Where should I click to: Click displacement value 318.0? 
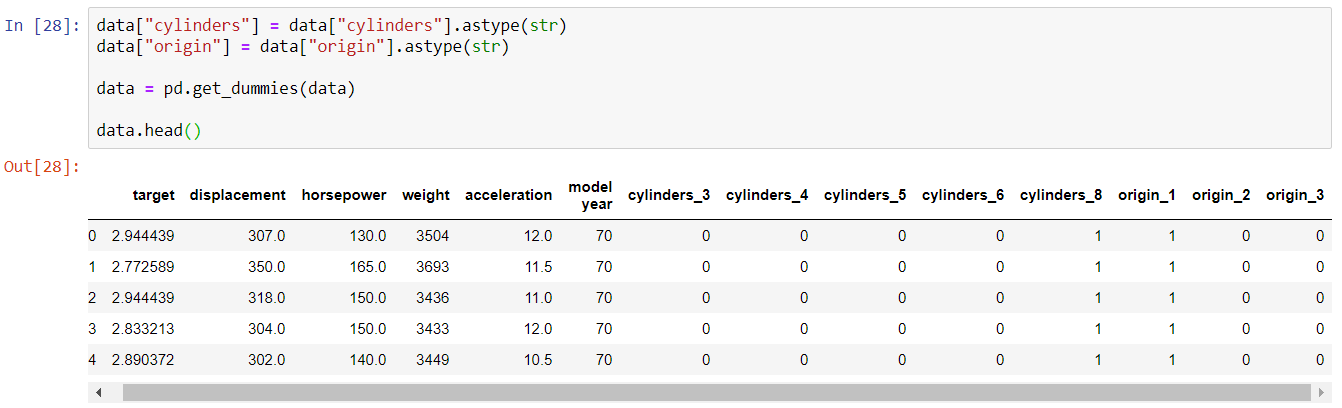[266, 298]
